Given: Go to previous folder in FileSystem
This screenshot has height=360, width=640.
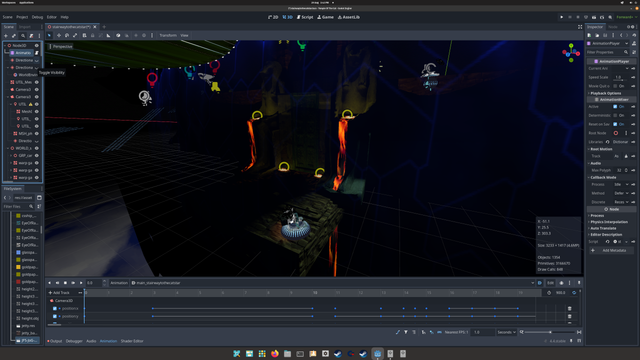Looking at the screenshot, I should (5, 198).
